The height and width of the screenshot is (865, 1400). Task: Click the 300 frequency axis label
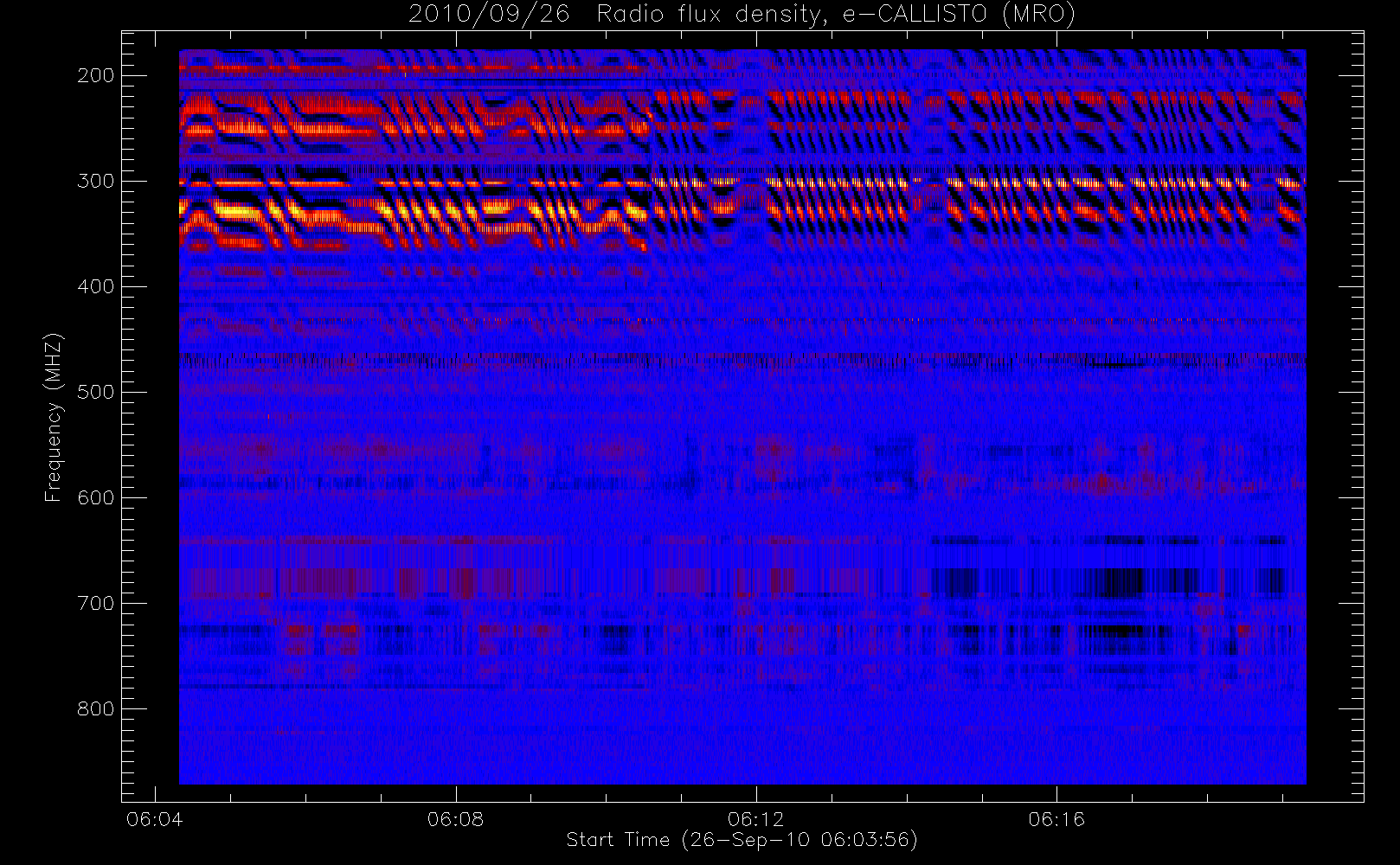point(95,181)
